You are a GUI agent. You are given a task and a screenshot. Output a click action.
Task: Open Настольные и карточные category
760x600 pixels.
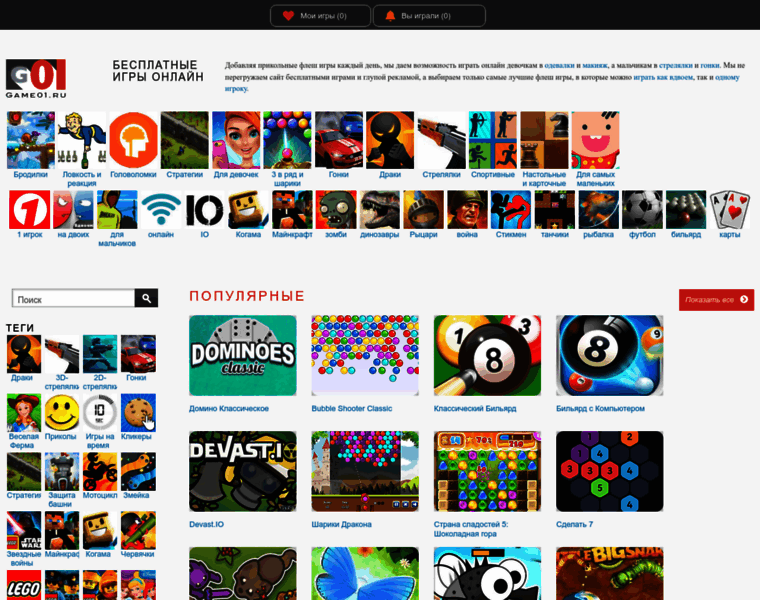click(544, 140)
